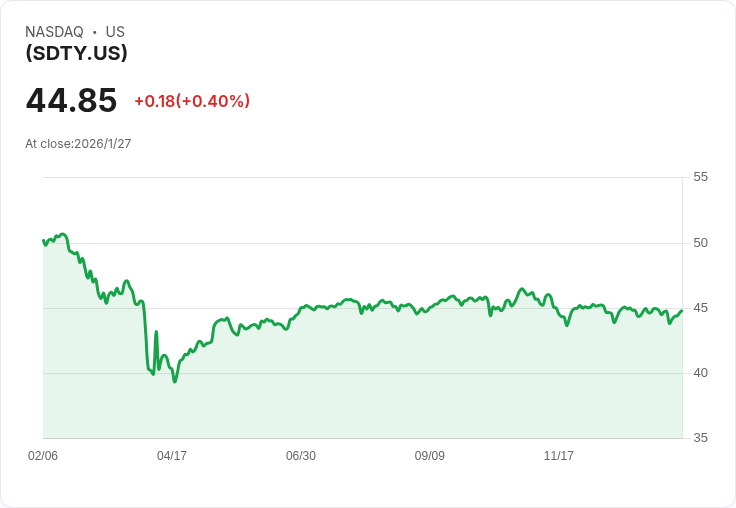736x508 pixels.
Task: Select the 09/09 date on the x-axis
Action: point(430,455)
